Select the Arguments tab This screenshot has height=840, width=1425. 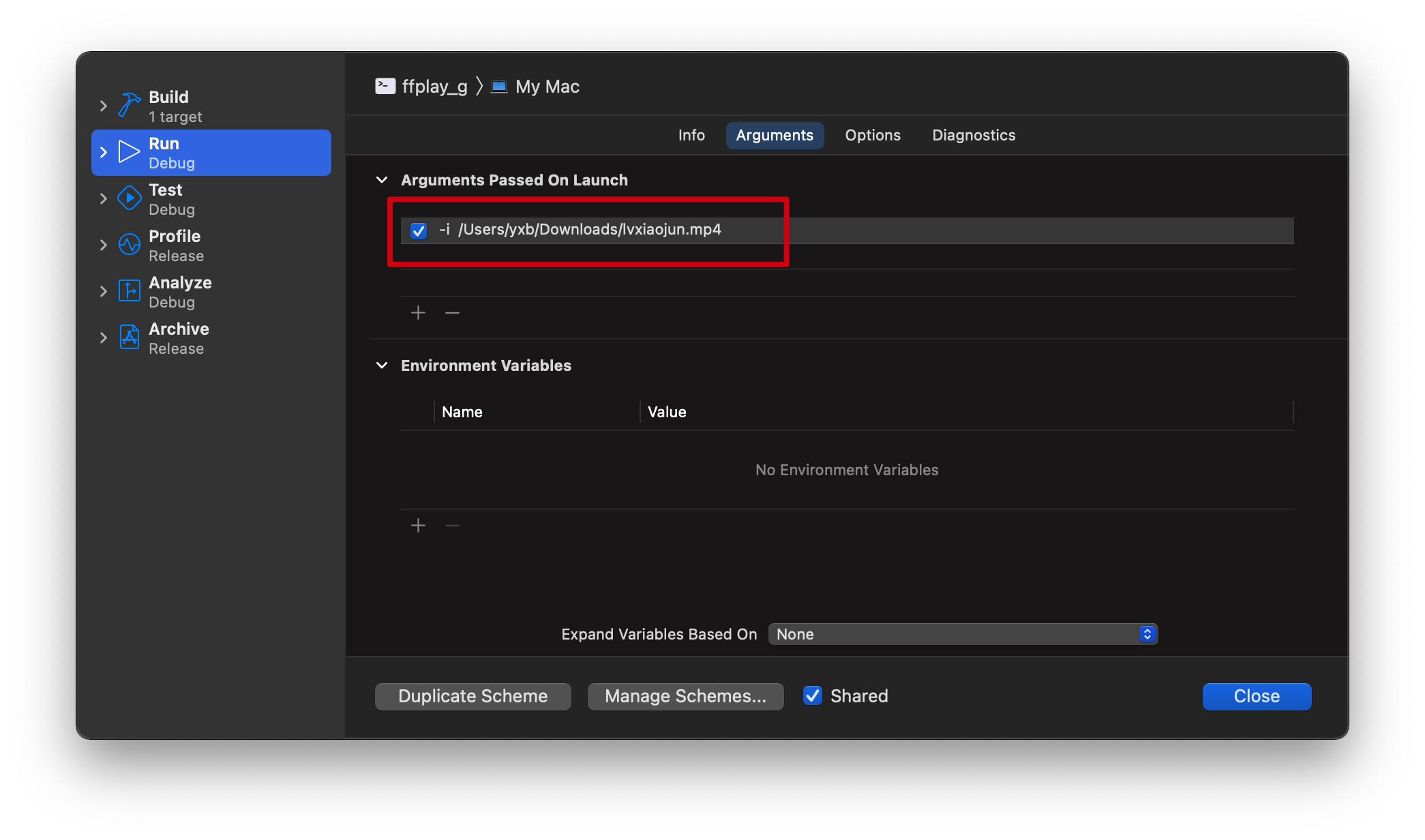coord(775,135)
